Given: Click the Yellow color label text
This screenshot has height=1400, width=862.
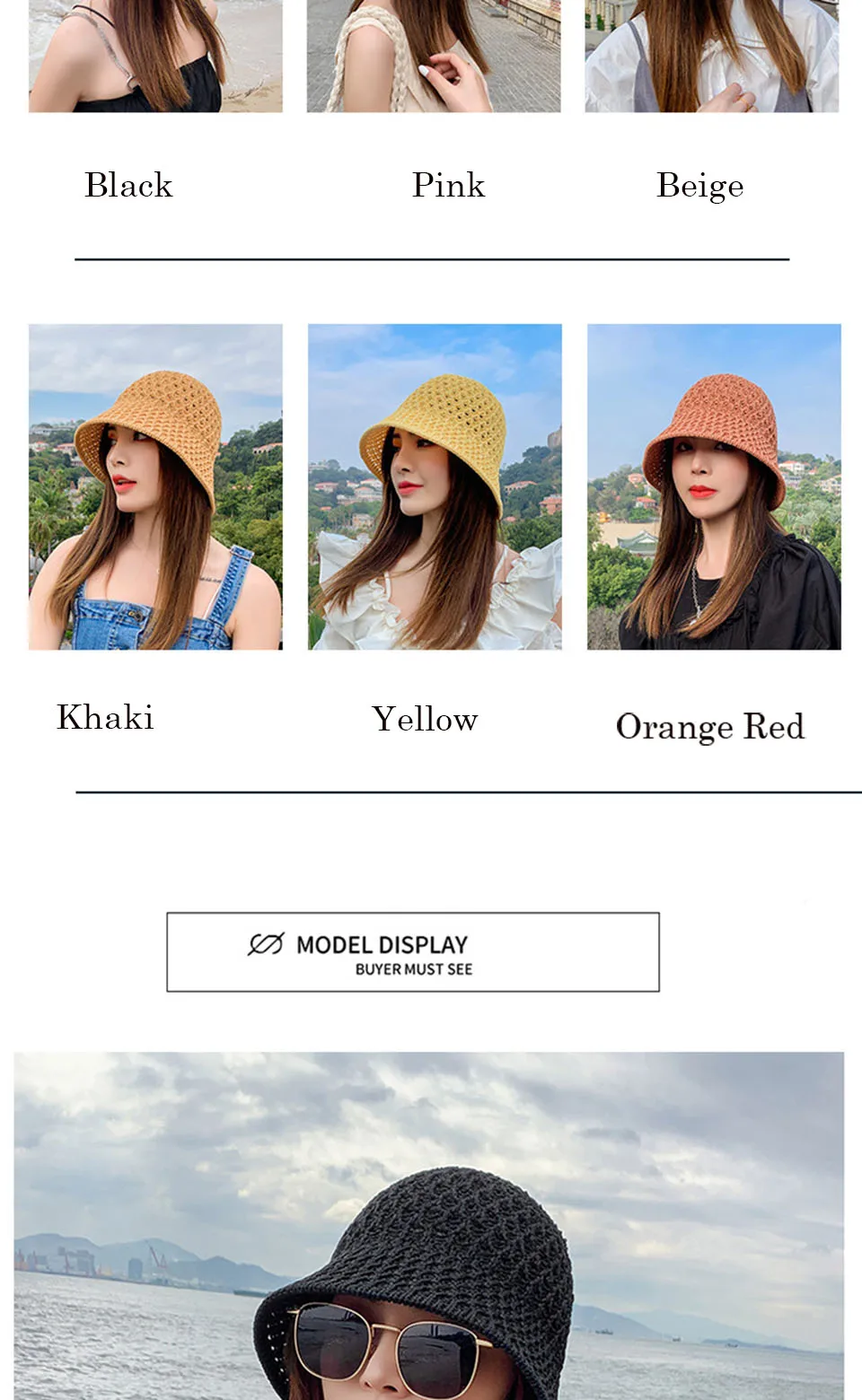Looking at the screenshot, I should [425, 719].
